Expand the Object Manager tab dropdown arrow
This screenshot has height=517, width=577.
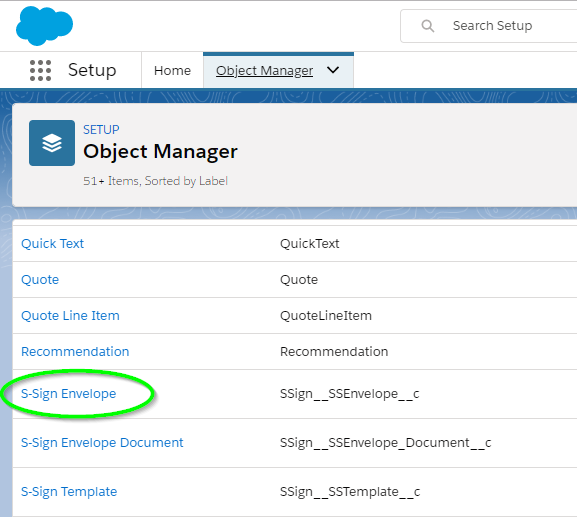(x=333, y=70)
